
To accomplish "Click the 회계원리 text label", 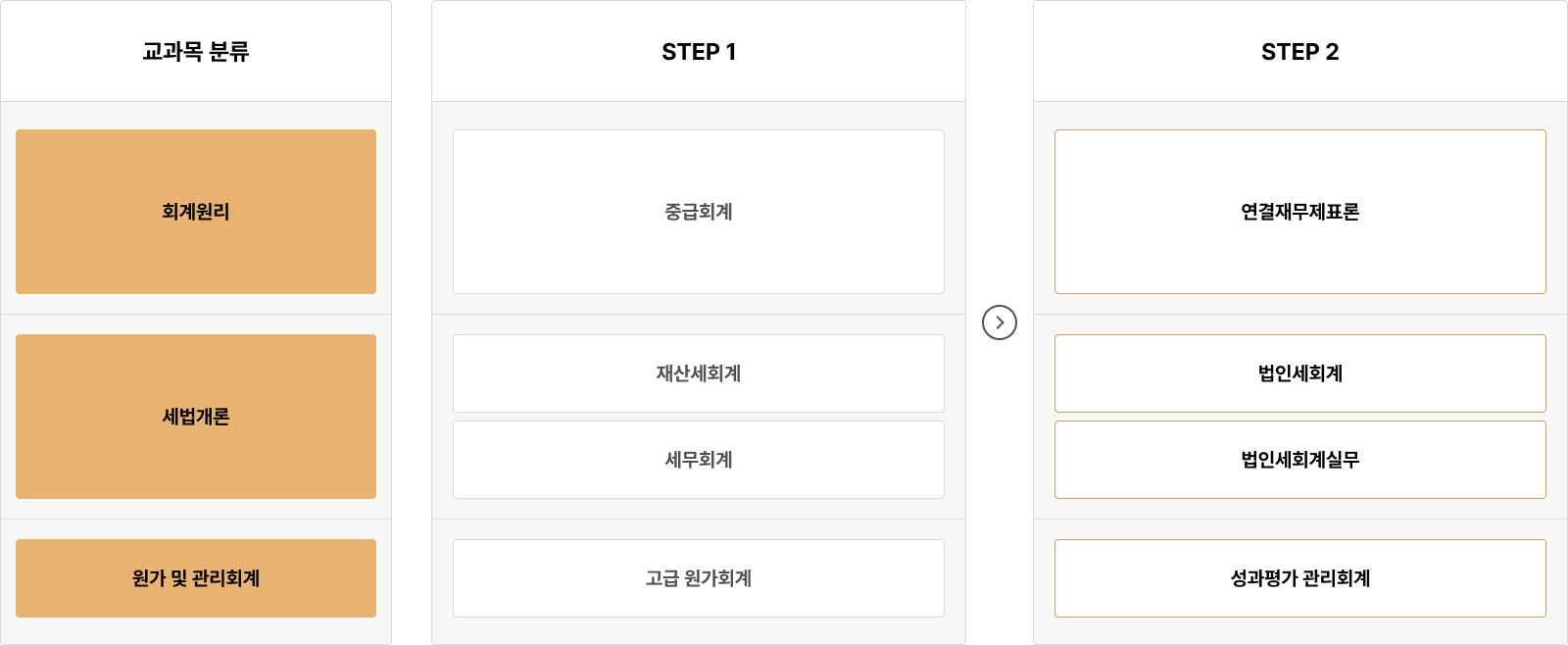I will [x=195, y=212].
